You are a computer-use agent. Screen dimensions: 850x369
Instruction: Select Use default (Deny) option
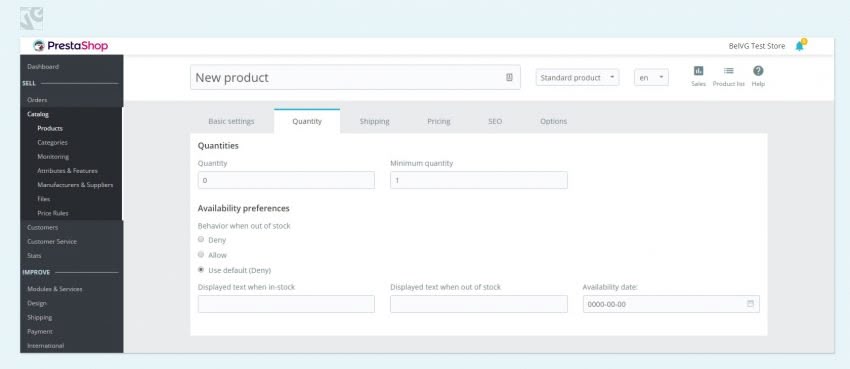pos(201,270)
